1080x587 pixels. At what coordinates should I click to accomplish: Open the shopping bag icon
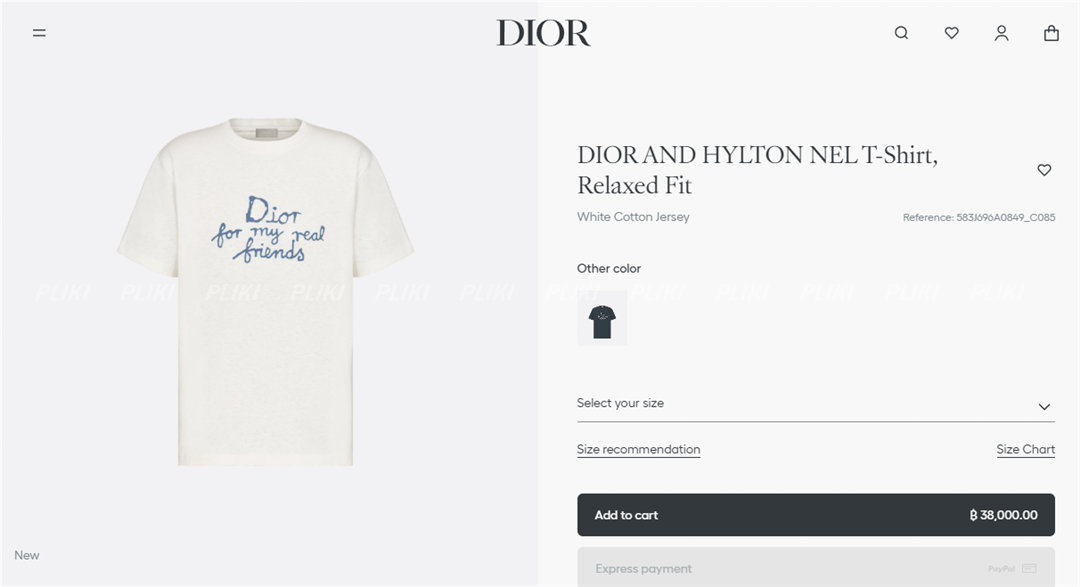1051,33
